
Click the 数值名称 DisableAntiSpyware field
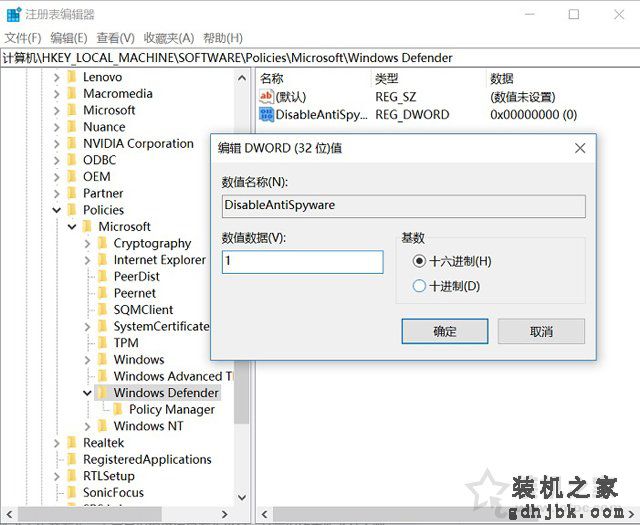[x=403, y=206]
